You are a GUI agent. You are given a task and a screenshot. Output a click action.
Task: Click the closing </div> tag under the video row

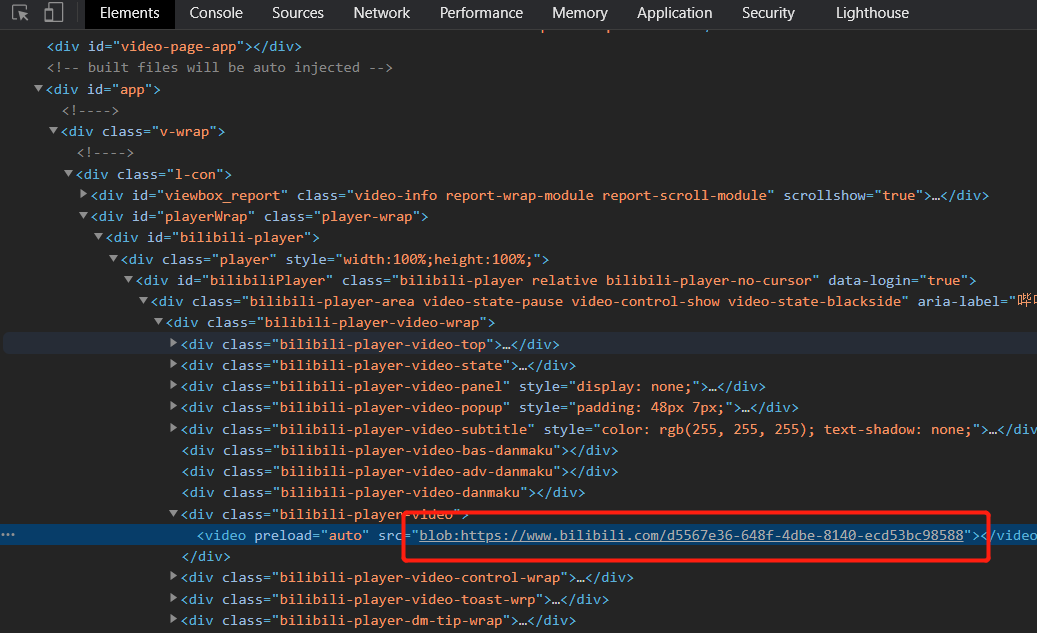pos(206,556)
